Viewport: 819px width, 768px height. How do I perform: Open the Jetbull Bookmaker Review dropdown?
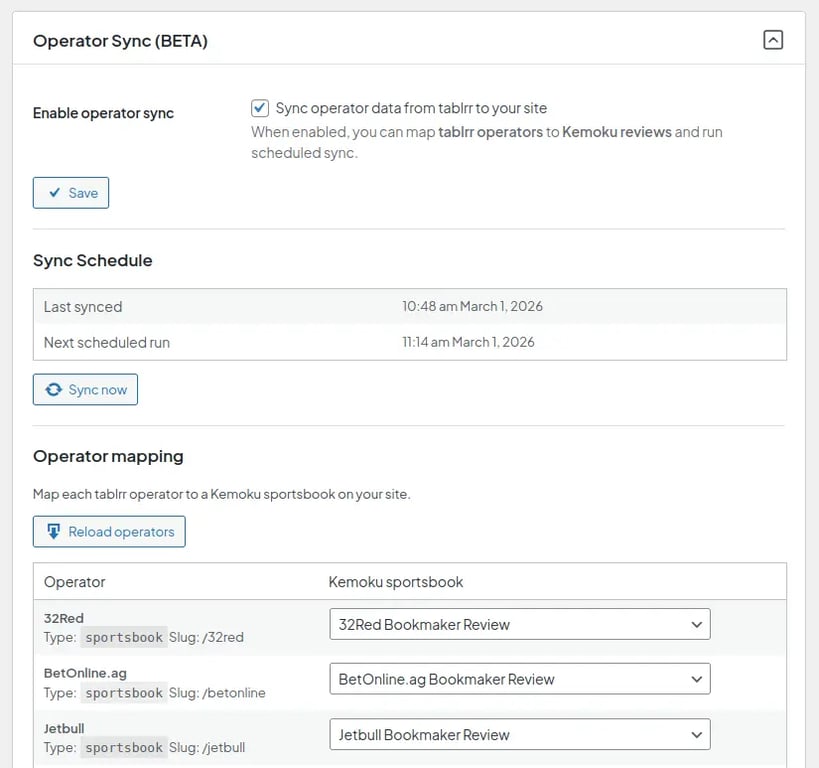pyautogui.click(x=520, y=734)
